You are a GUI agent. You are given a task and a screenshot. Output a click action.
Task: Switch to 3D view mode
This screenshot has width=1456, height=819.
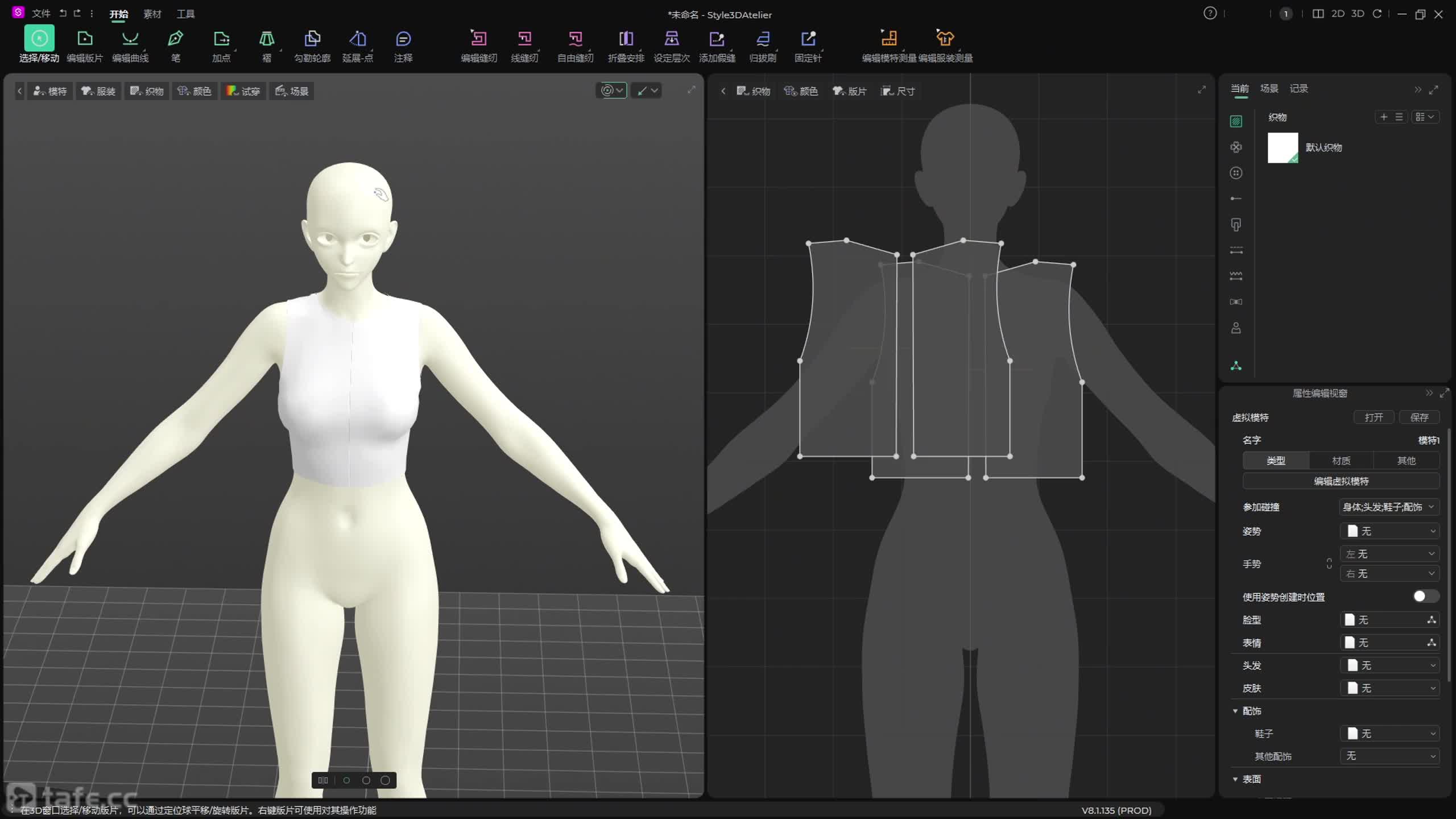pos(1358,14)
